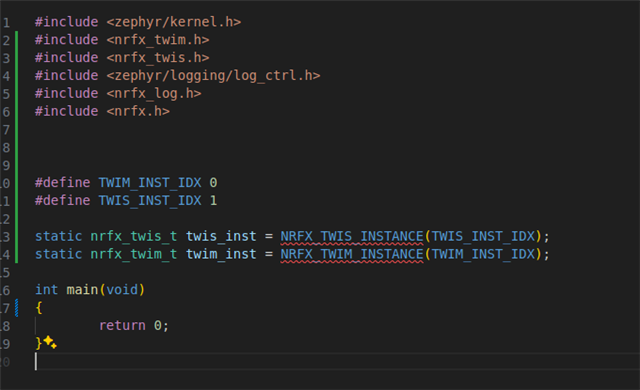Click the nrfx_log.h include path
640x390 pixels.
154,93
